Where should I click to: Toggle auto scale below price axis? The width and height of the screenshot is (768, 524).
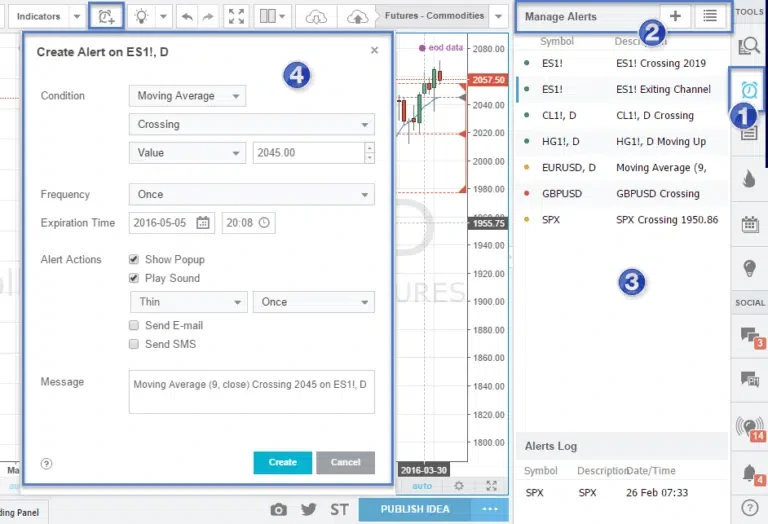(422, 486)
